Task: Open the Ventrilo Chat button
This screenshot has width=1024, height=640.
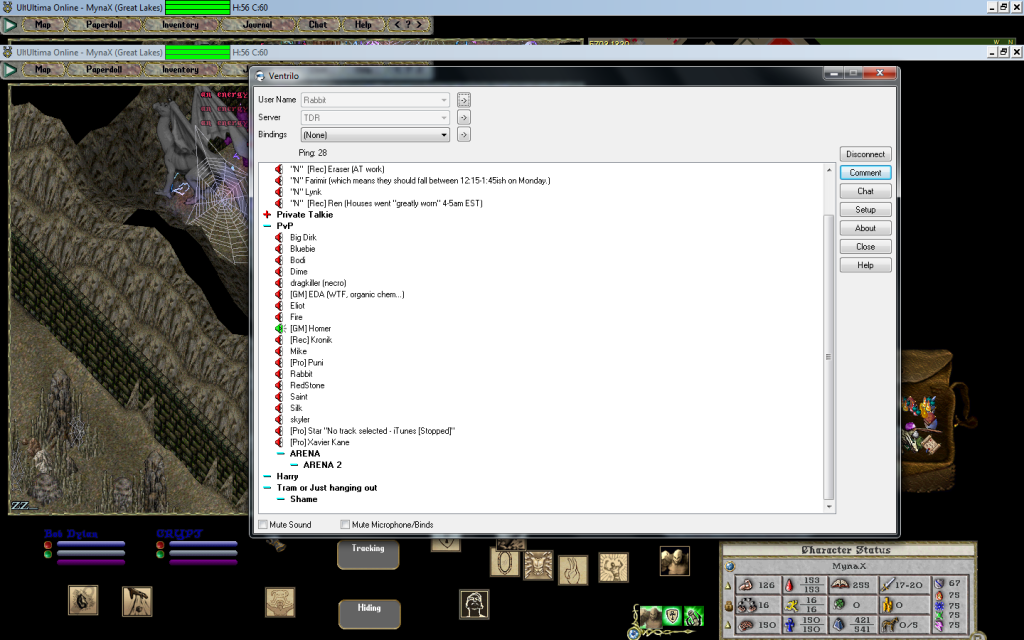Action: (x=865, y=191)
